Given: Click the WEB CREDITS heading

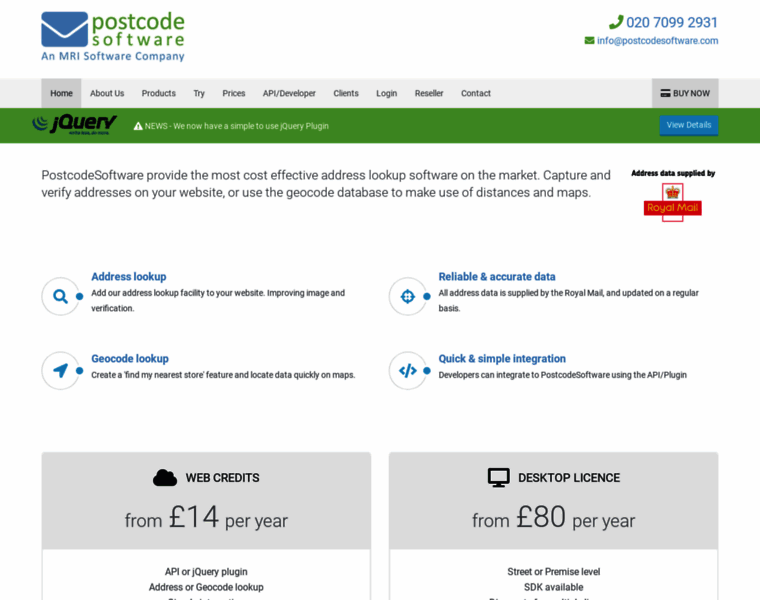Looking at the screenshot, I should click(x=222, y=478).
